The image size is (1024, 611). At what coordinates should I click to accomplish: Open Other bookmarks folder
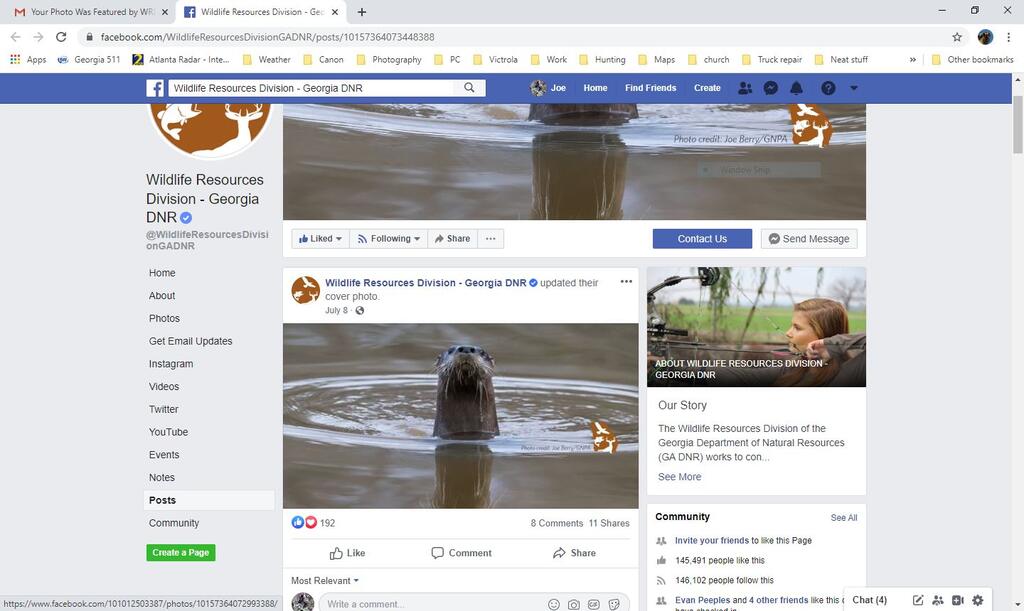click(972, 59)
